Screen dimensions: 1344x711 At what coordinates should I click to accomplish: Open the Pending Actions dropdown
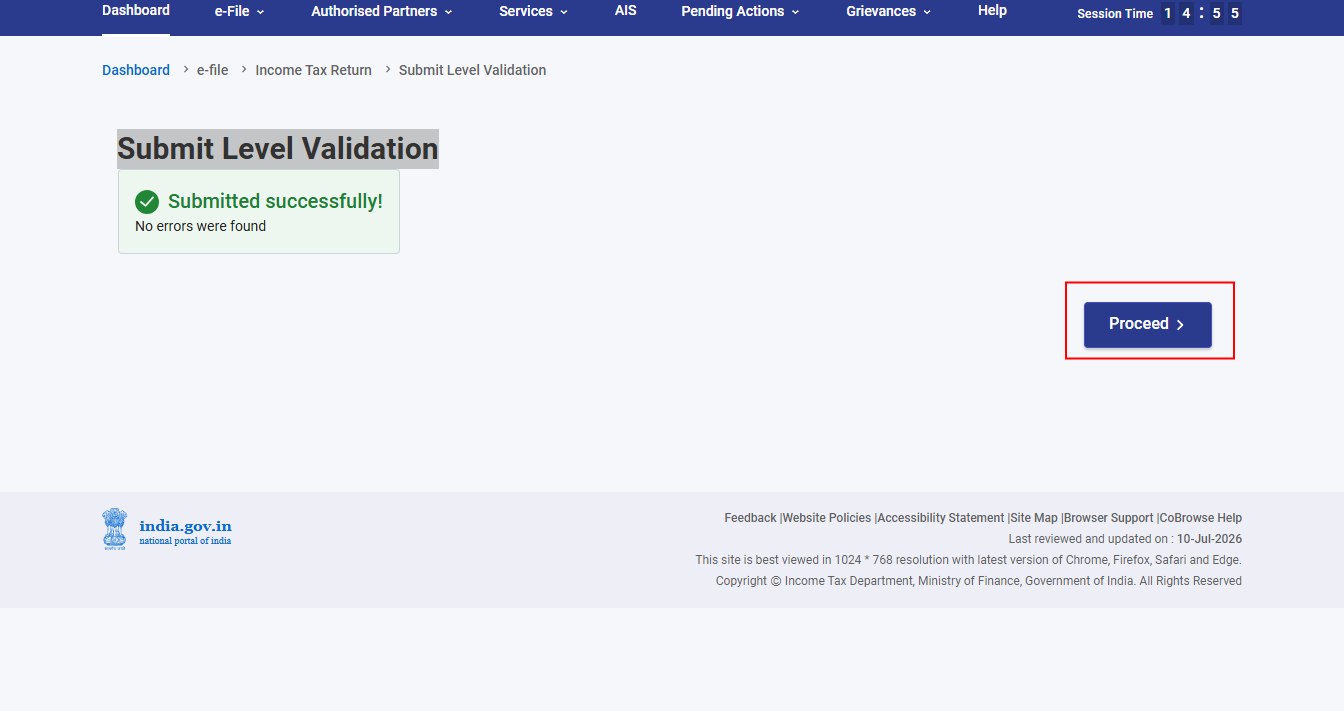click(x=740, y=12)
